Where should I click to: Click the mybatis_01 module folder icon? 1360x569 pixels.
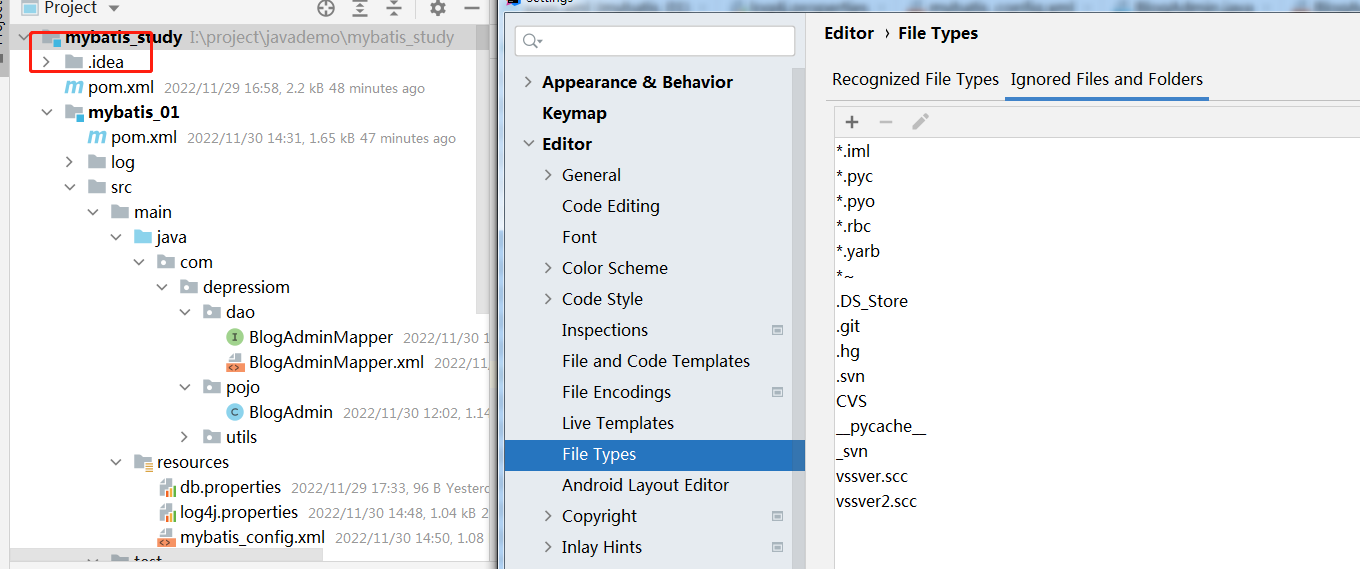tap(74, 112)
